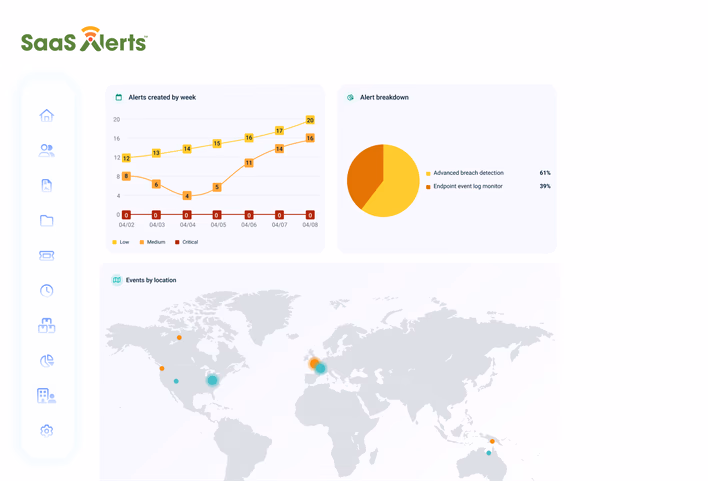Toggle the Medium series legend item

(x=153, y=242)
